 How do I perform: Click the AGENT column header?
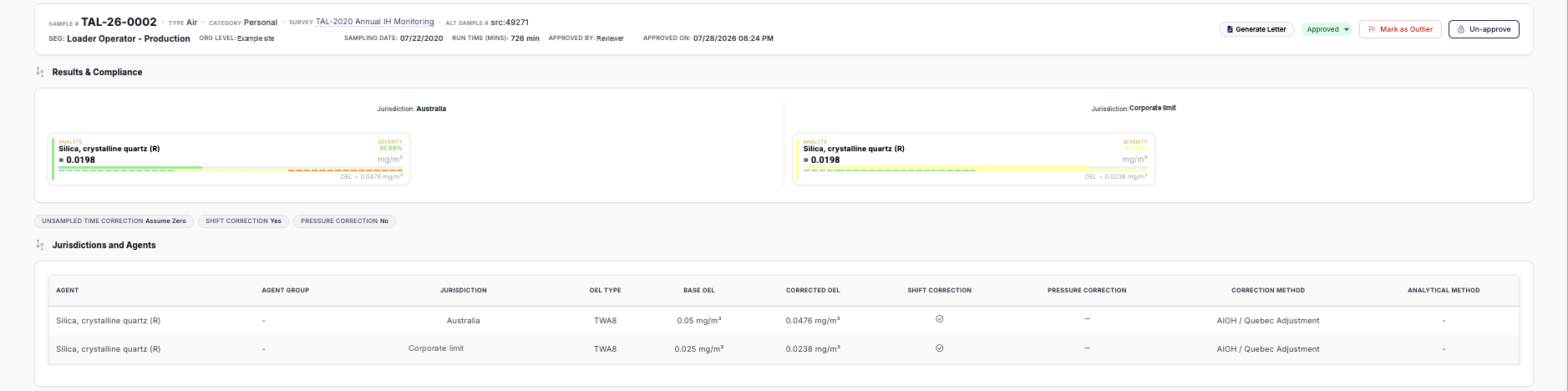click(68, 290)
